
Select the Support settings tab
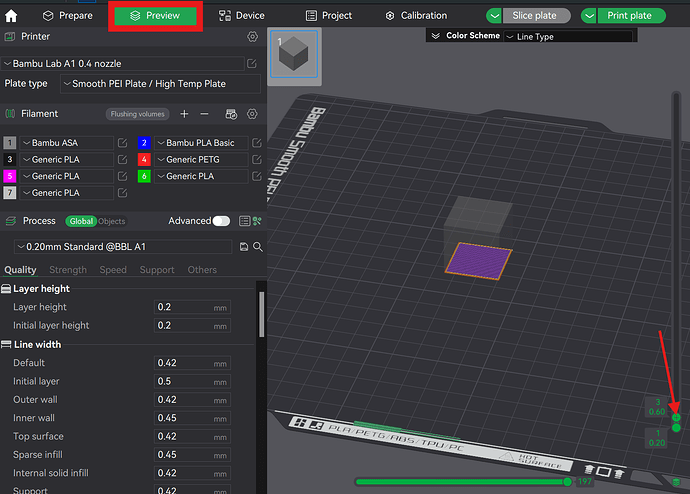point(157,270)
